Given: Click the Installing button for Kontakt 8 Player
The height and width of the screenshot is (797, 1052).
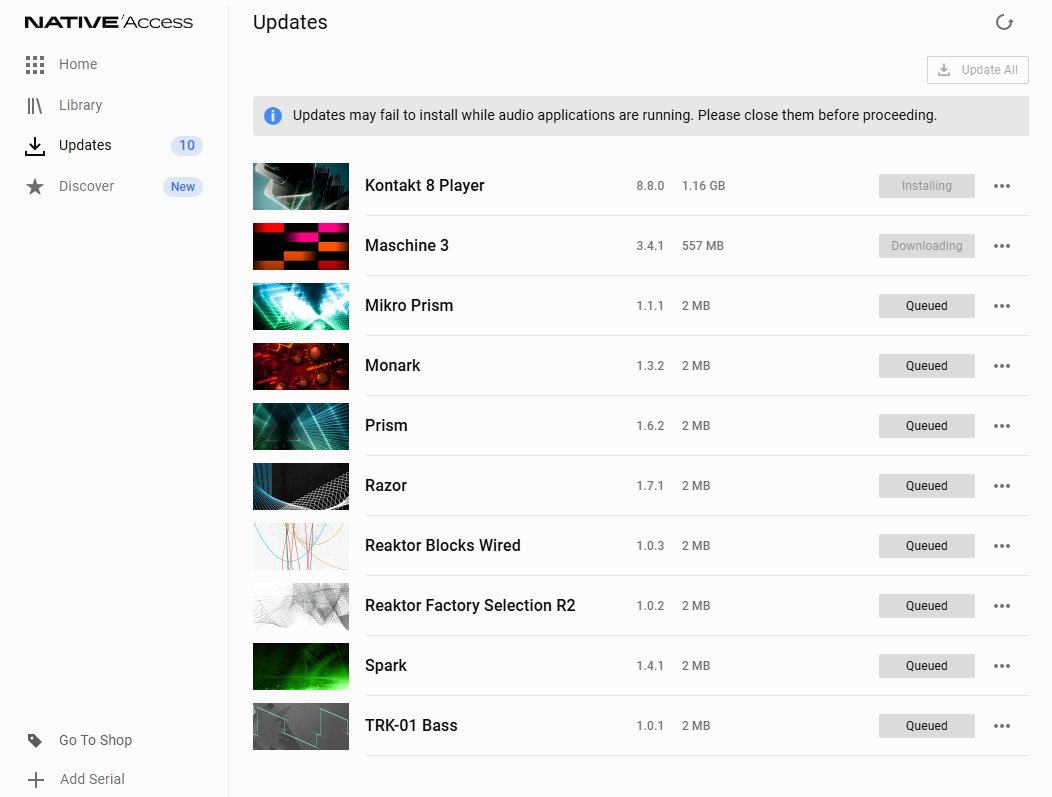Looking at the screenshot, I should click(927, 186).
